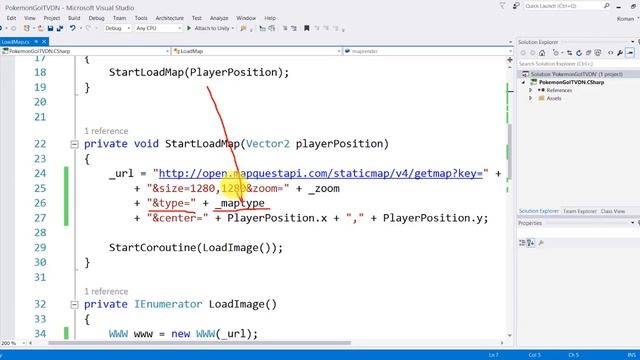Close the LoadMap.cs document tab
This screenshot has height=360, width=640.
coord(44,42)
